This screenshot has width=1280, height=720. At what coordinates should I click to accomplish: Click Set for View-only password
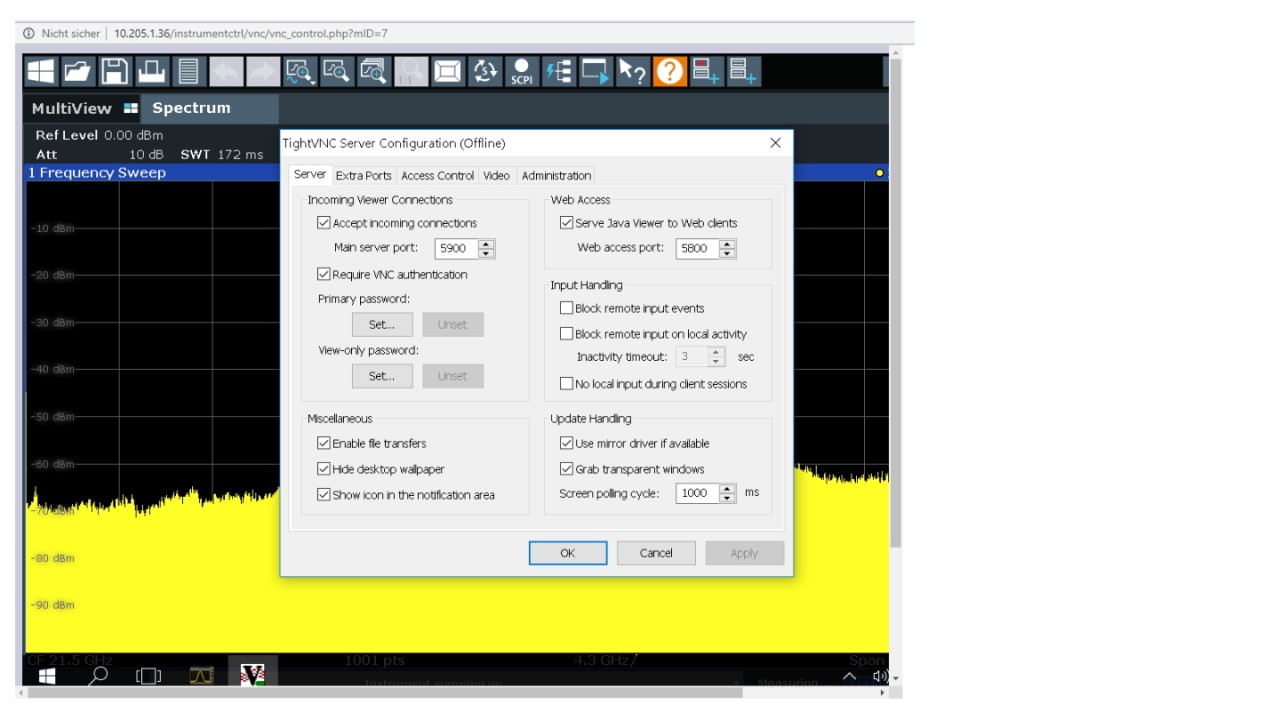click(382, 376)
